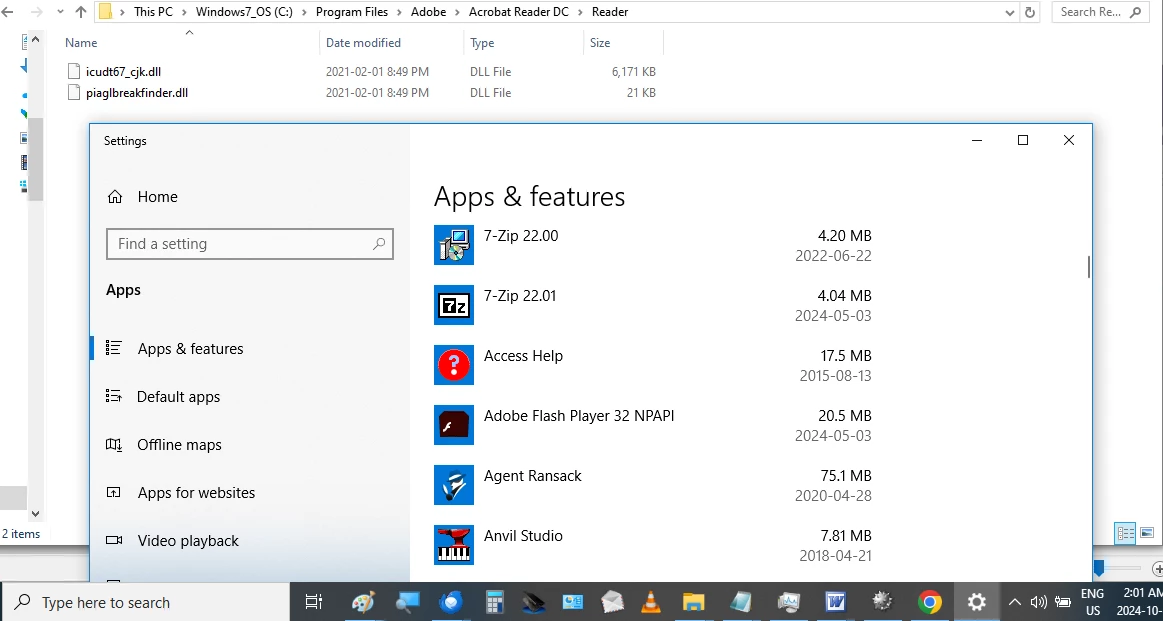Viewport: 1163px width, 621px height.
Task: Click the Anvil Studio piano icon
Action: pos(454,545)
